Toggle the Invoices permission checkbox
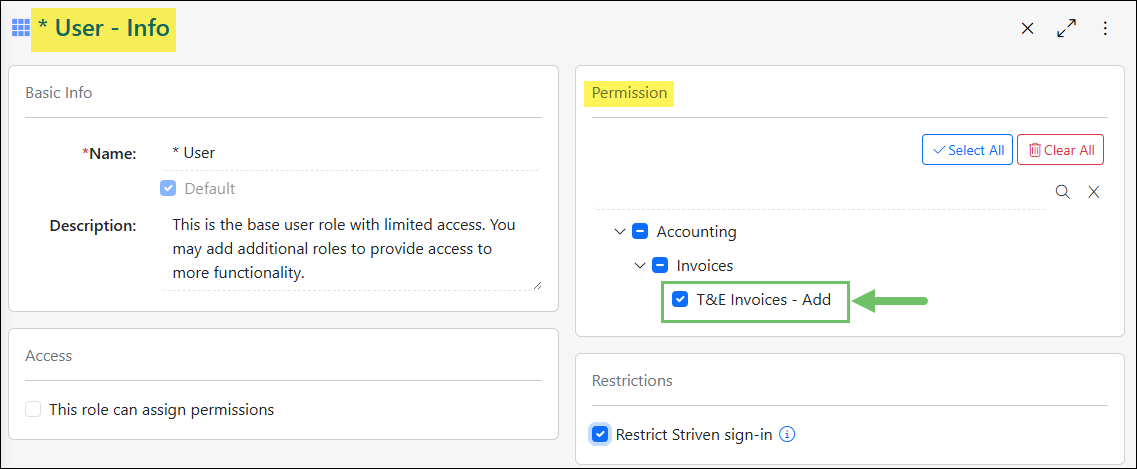 660,265
